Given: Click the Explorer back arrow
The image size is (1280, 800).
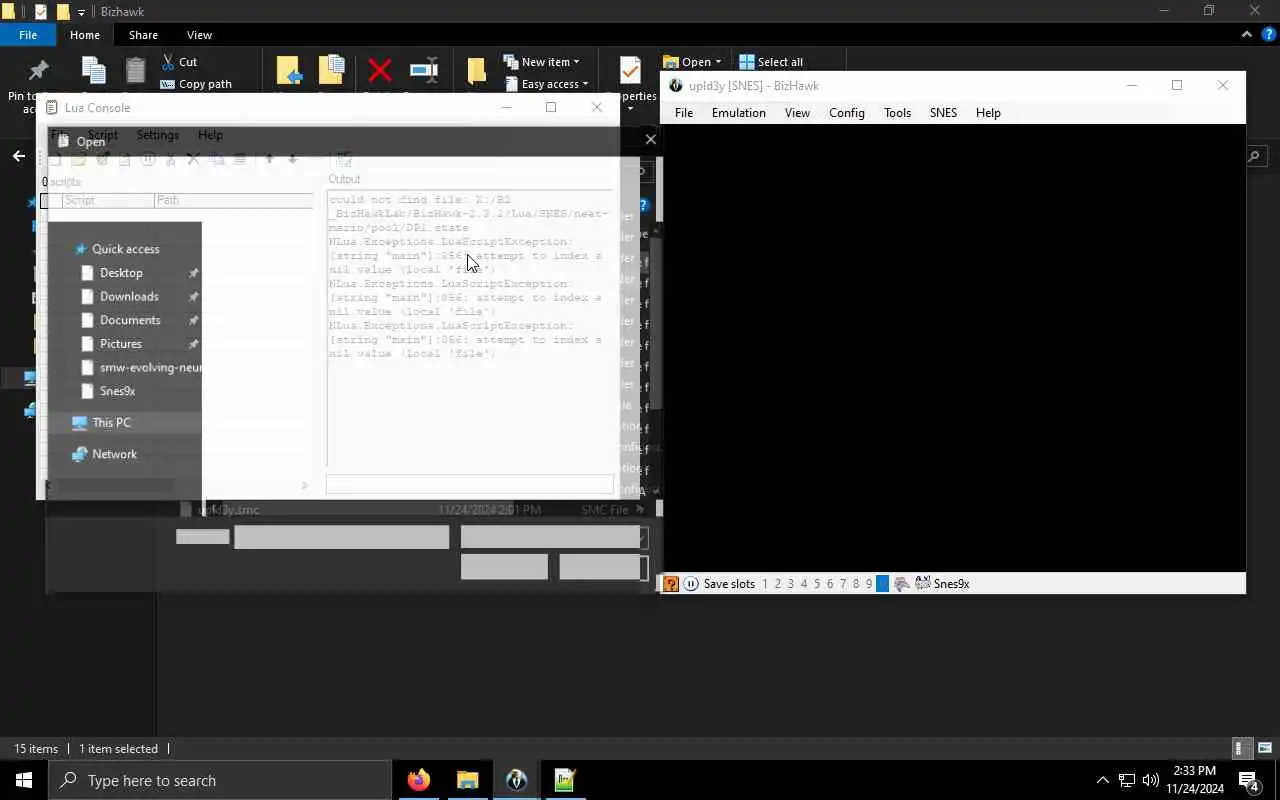Looking at the screenshot, I should [18, 156].
